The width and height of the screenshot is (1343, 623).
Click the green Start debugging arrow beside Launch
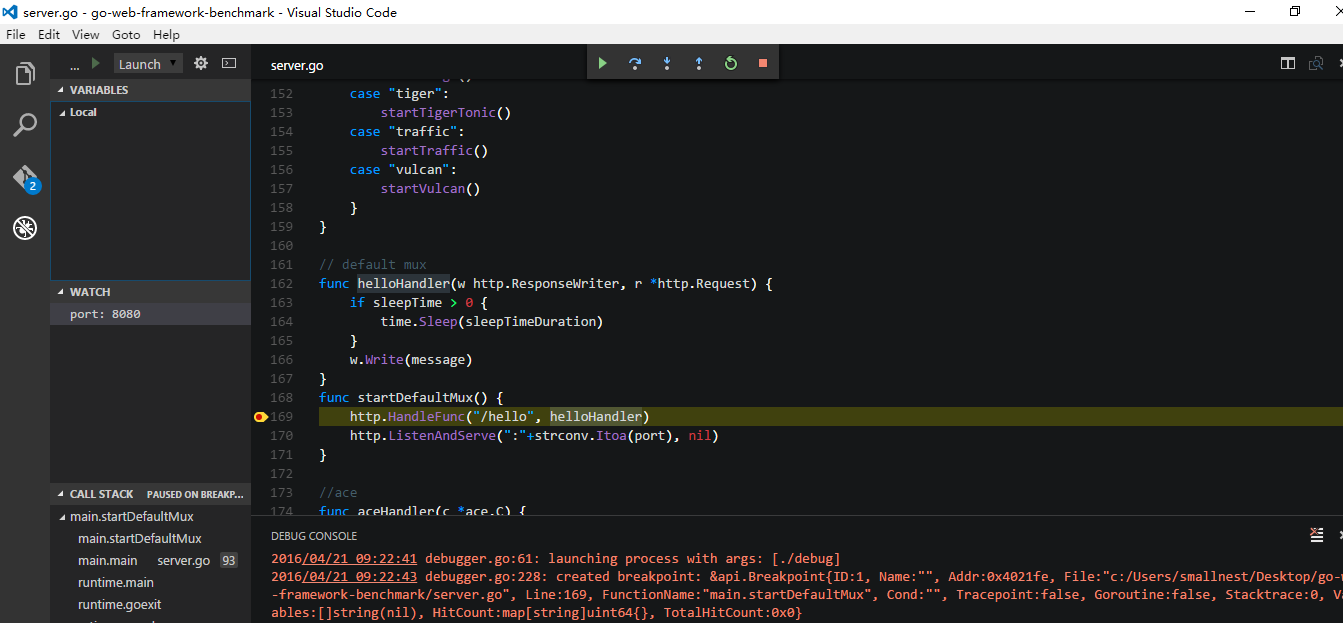[96, 63]
